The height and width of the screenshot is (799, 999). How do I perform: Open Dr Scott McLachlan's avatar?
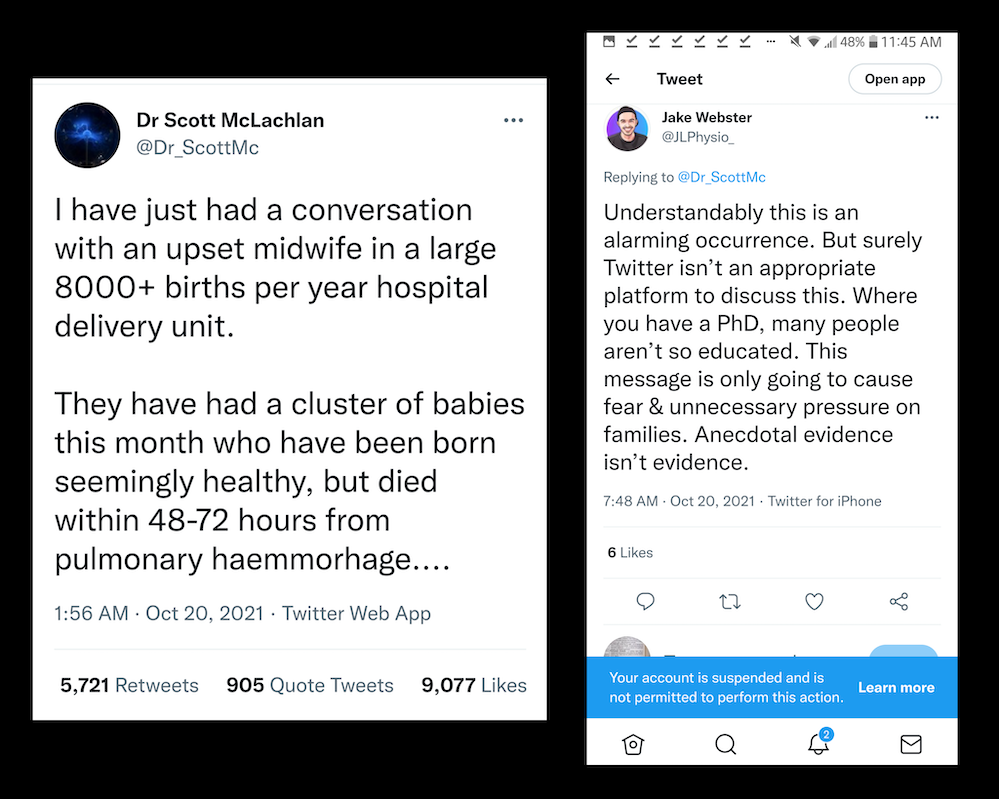click(88, 135)
